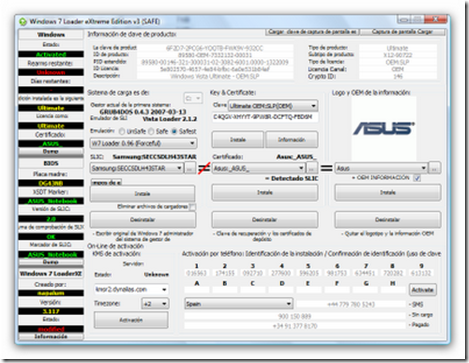Click the green app icon in title bar

pos(23,22)
